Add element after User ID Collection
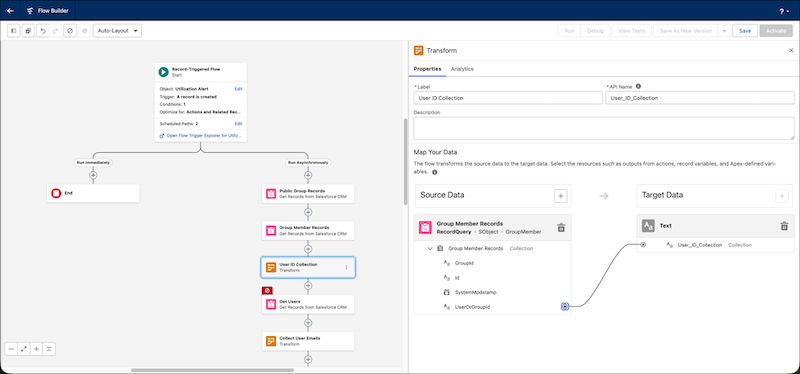 coord(308,286)
